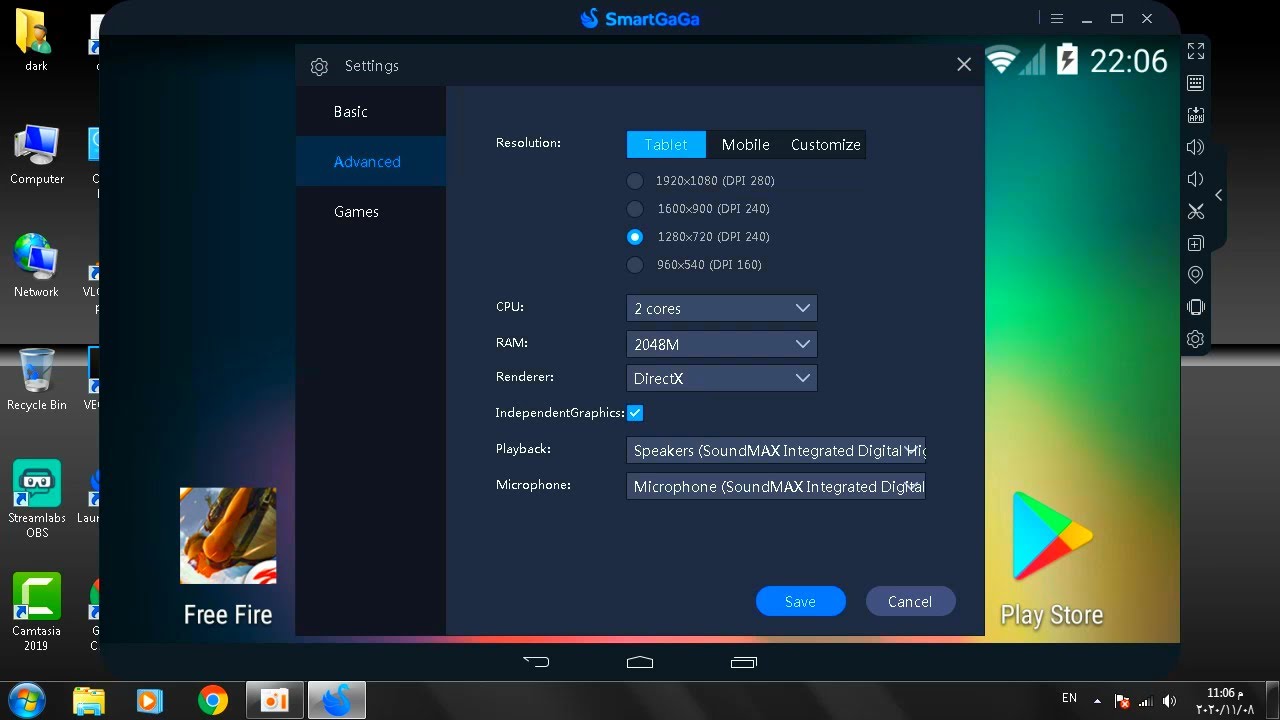This screenshot has height=720, width=1280.
Task: Tap the Android home navigation button
Action: 640,662
